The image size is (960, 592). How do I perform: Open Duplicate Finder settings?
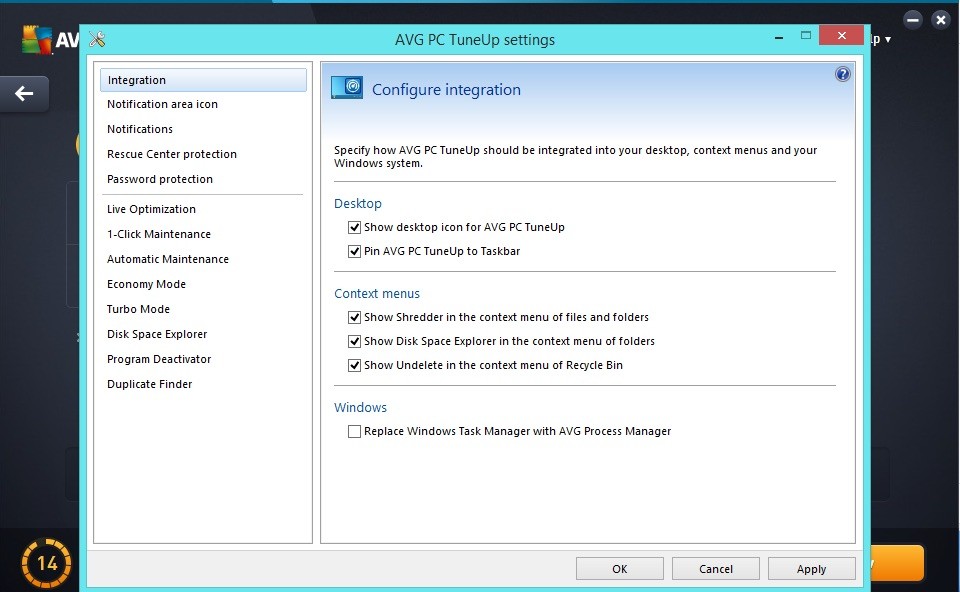pos(149,384)
